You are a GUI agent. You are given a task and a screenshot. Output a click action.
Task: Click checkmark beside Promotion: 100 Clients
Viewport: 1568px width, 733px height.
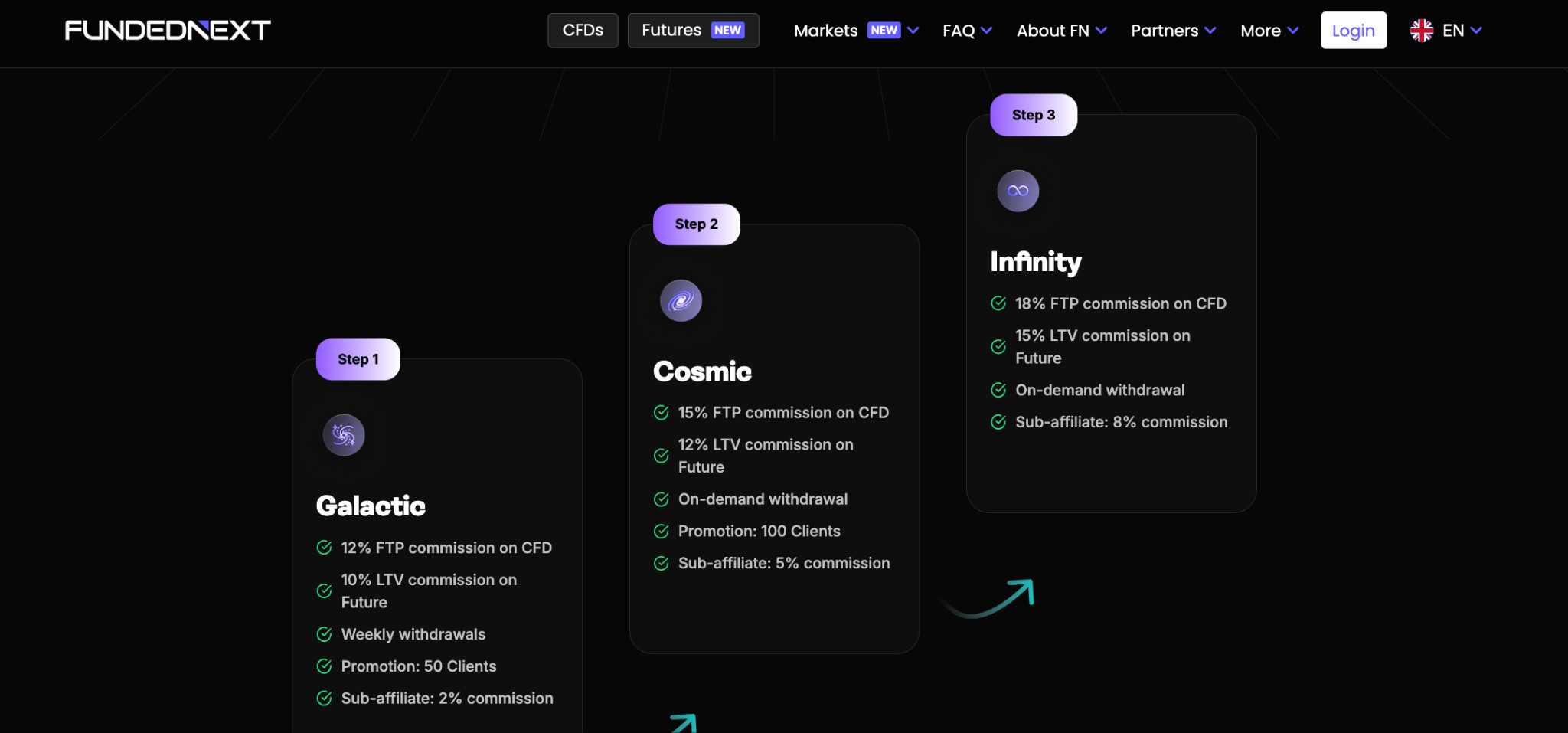pos(661,532)
